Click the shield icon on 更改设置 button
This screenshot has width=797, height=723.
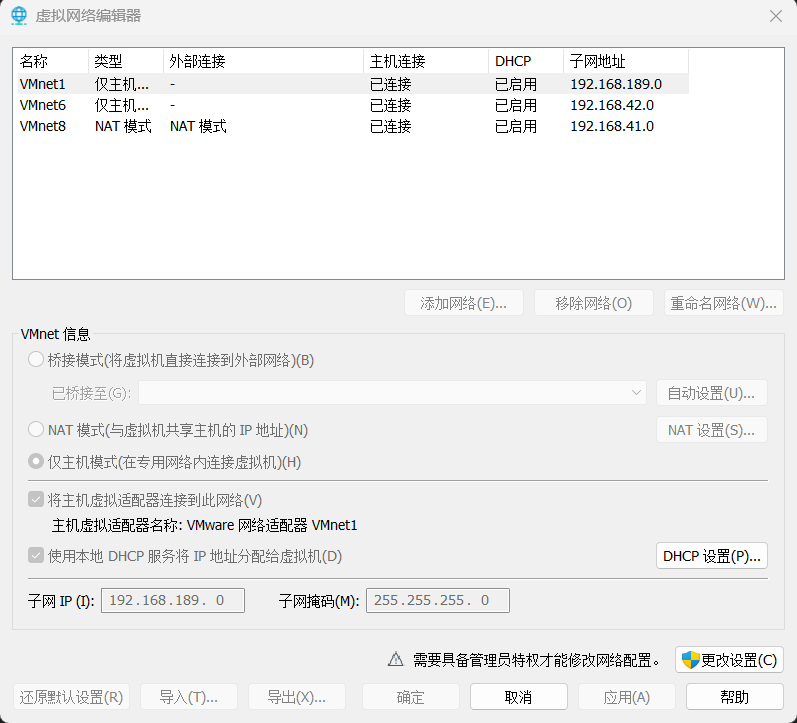(x=690, y=660)
